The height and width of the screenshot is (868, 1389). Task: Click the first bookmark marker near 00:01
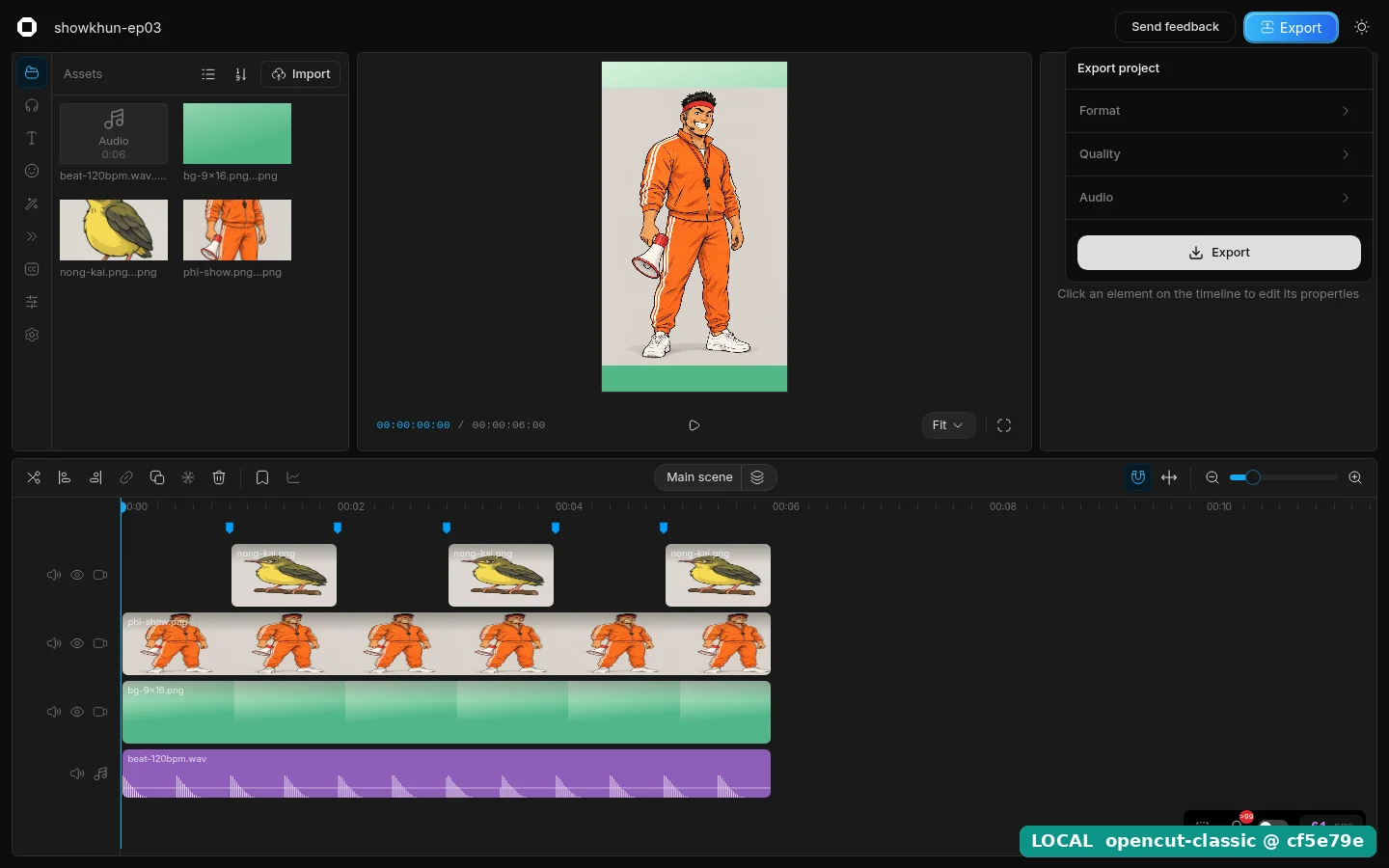click(x=230, y=528)
